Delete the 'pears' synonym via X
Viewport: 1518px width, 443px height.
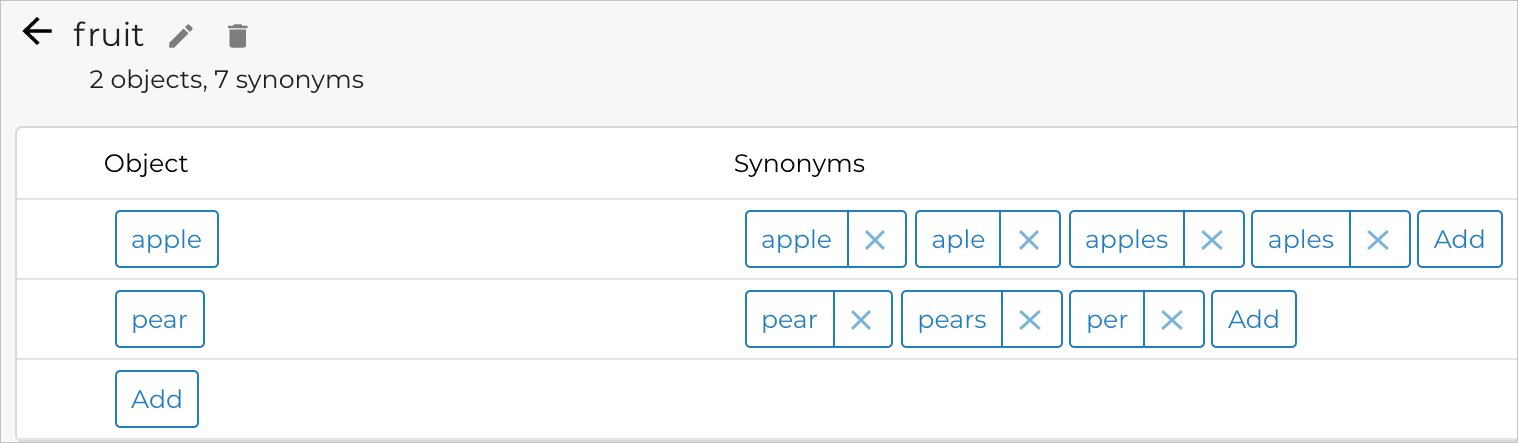coord(1031,320)
